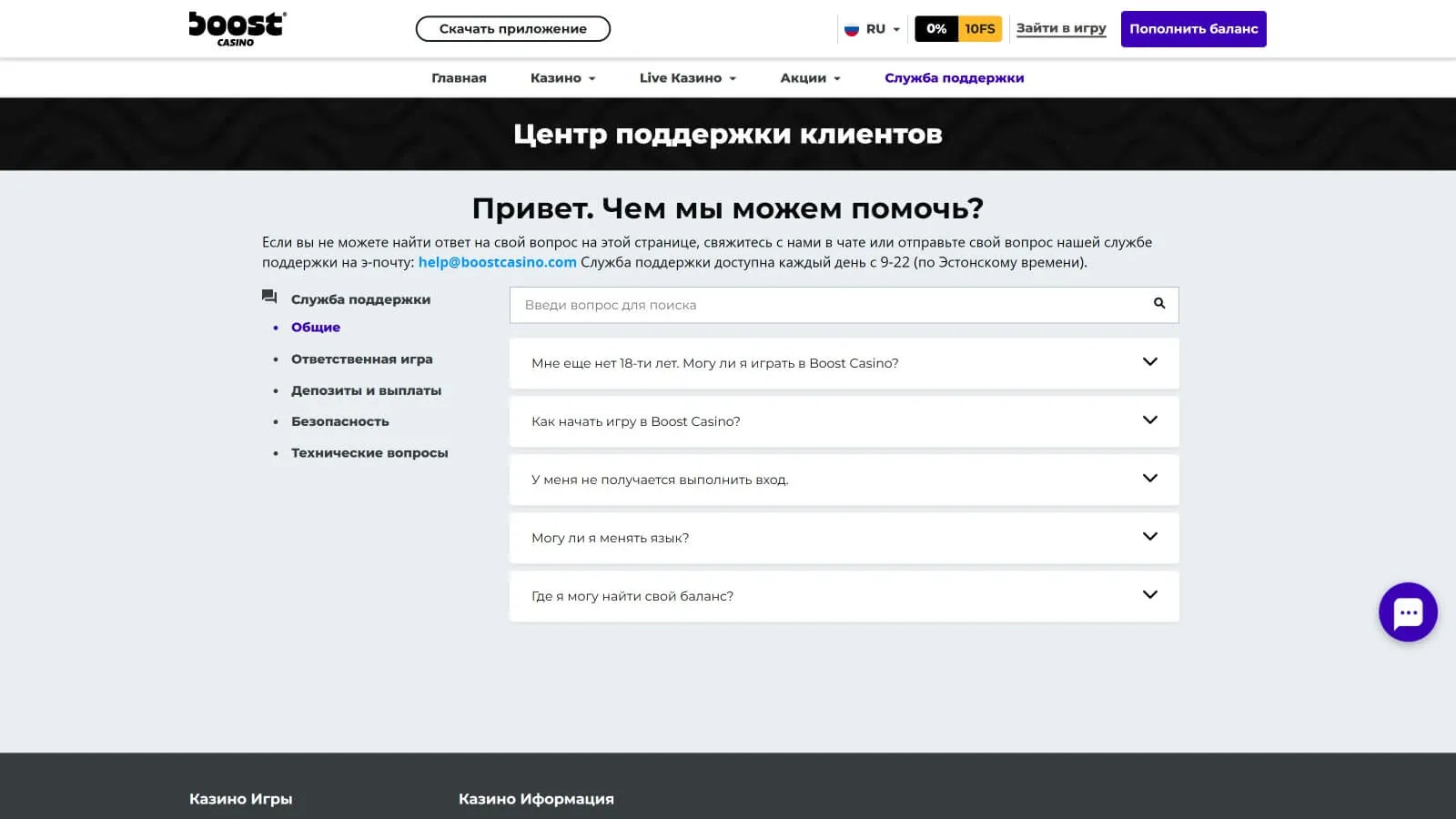The height and width of the screenshot is (819, 1456).
Task: Open the RU language dropdown
Action: coord(873,29)
